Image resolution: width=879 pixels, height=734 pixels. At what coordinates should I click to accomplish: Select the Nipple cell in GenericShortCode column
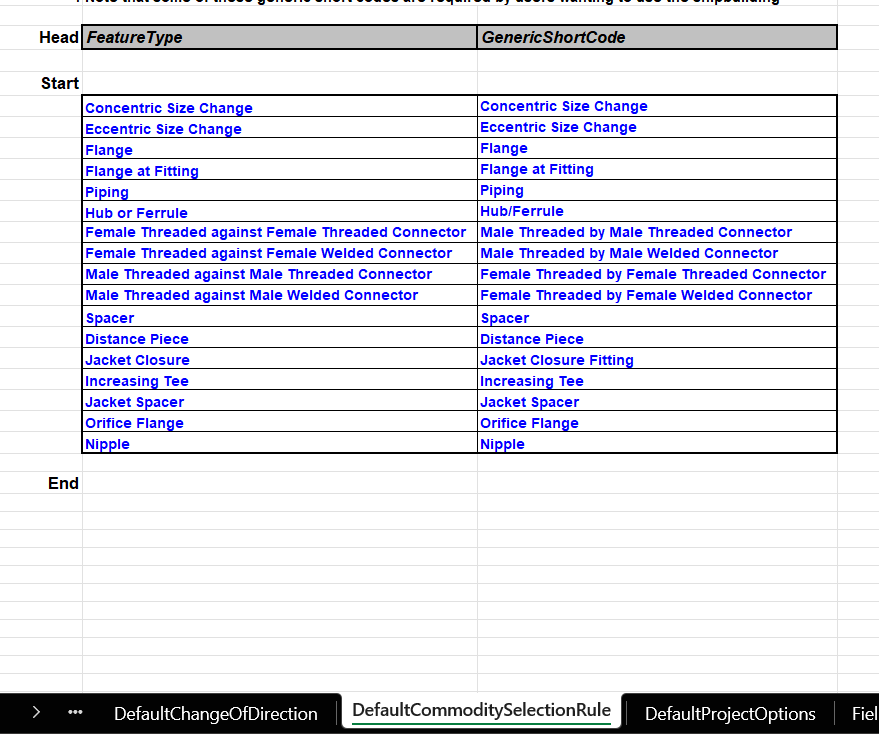[657, 442]
